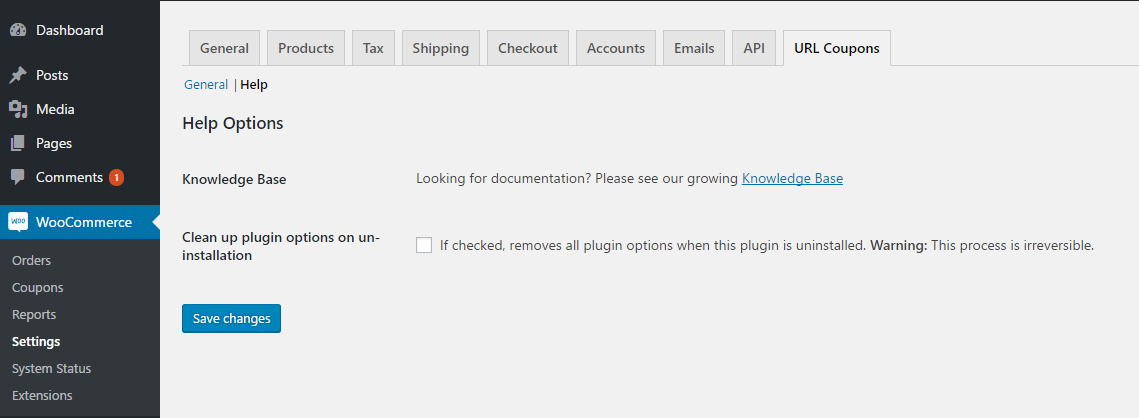Click the Pages icon in sidebar
This screenshot has height=418, width=1139.
point(18,144)
